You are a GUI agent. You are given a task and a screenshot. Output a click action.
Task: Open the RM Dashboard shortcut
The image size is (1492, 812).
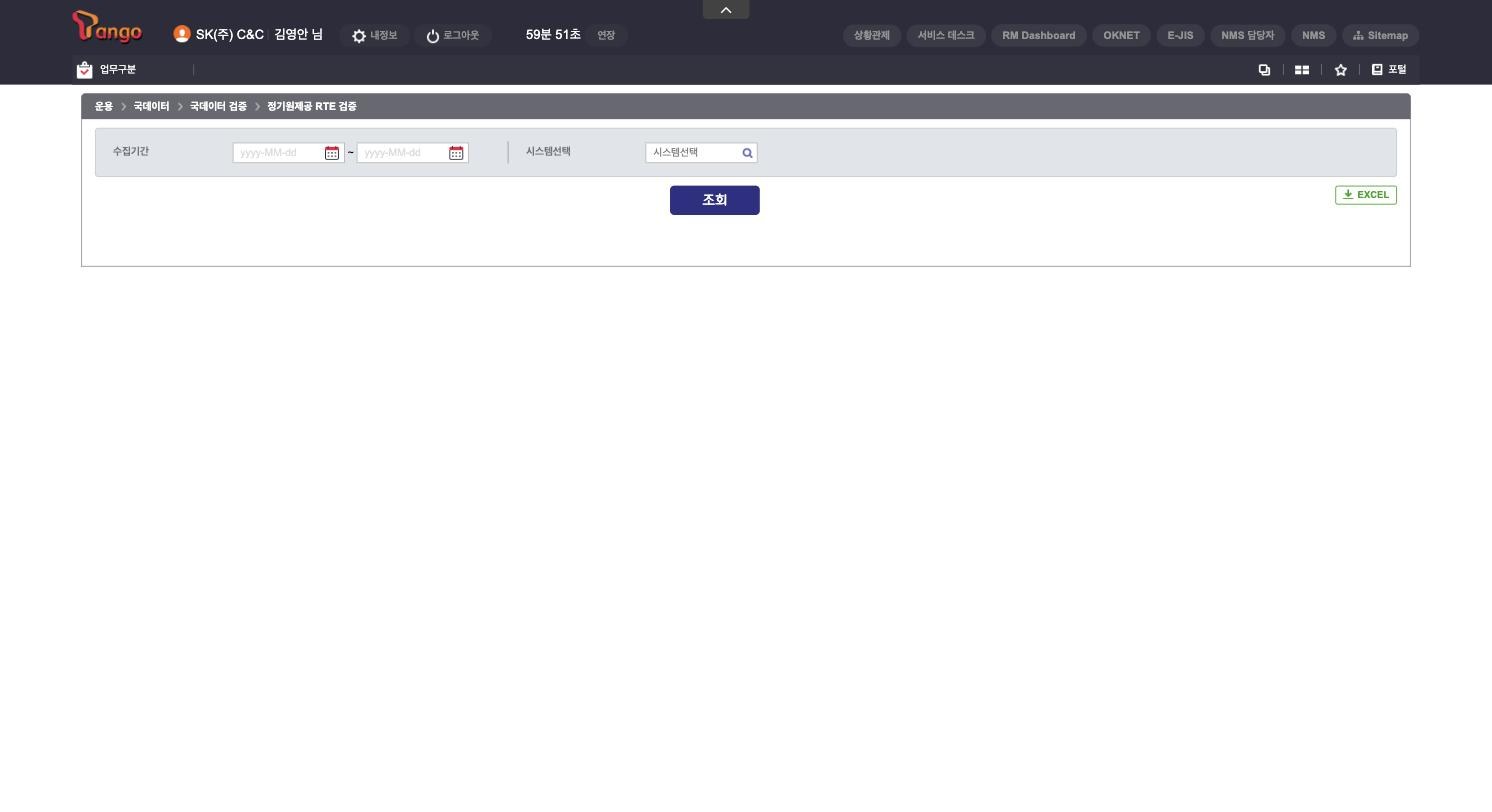tap(1039, 35)
